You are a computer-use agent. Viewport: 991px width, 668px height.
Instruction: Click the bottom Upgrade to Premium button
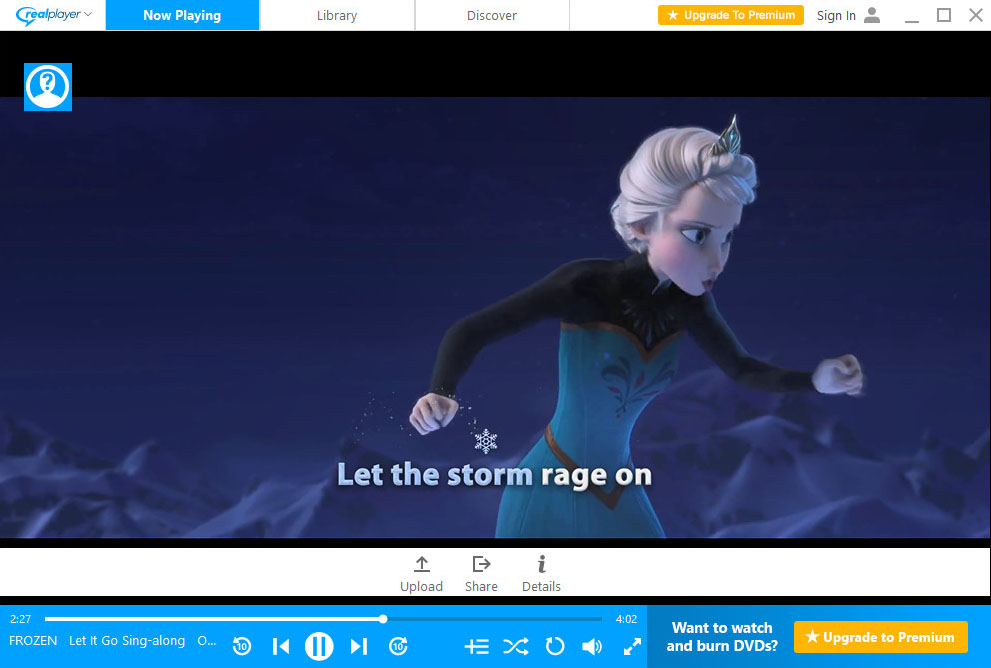(x=880, y=637)
